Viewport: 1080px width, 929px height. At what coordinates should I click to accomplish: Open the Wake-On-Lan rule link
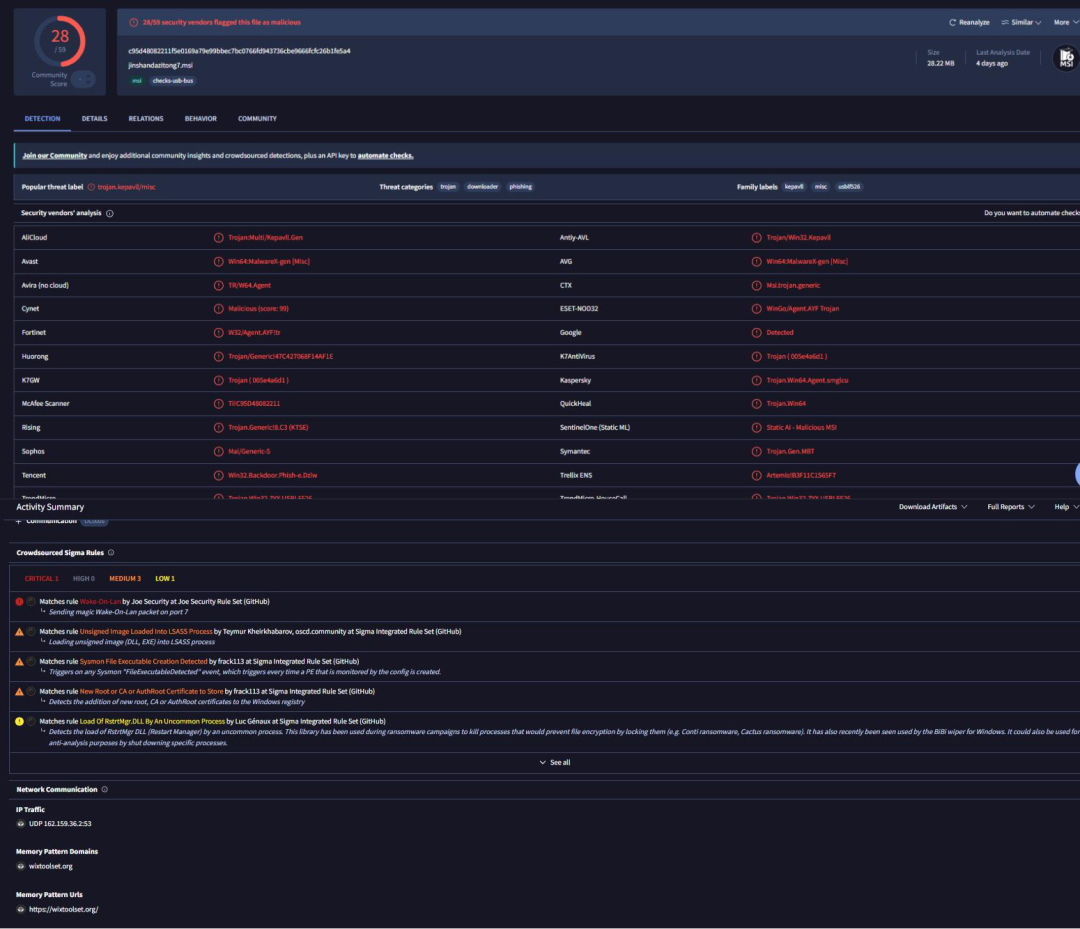[x=100, y=602]
